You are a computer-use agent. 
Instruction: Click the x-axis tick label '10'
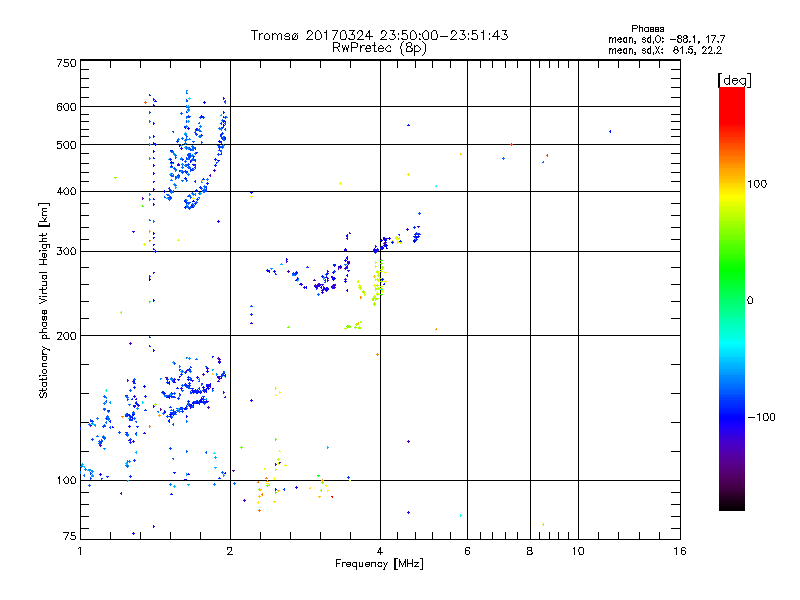[x=578, y=551]
